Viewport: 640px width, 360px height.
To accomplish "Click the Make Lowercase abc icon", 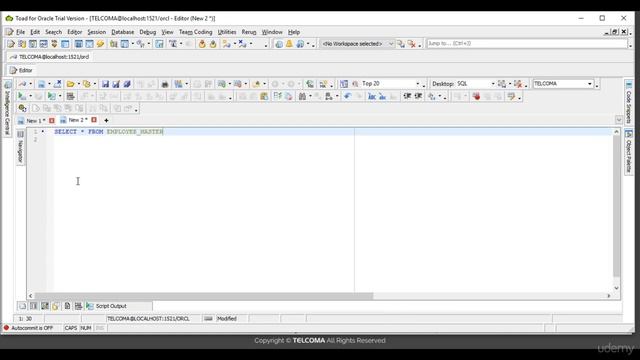I will 382,96.
